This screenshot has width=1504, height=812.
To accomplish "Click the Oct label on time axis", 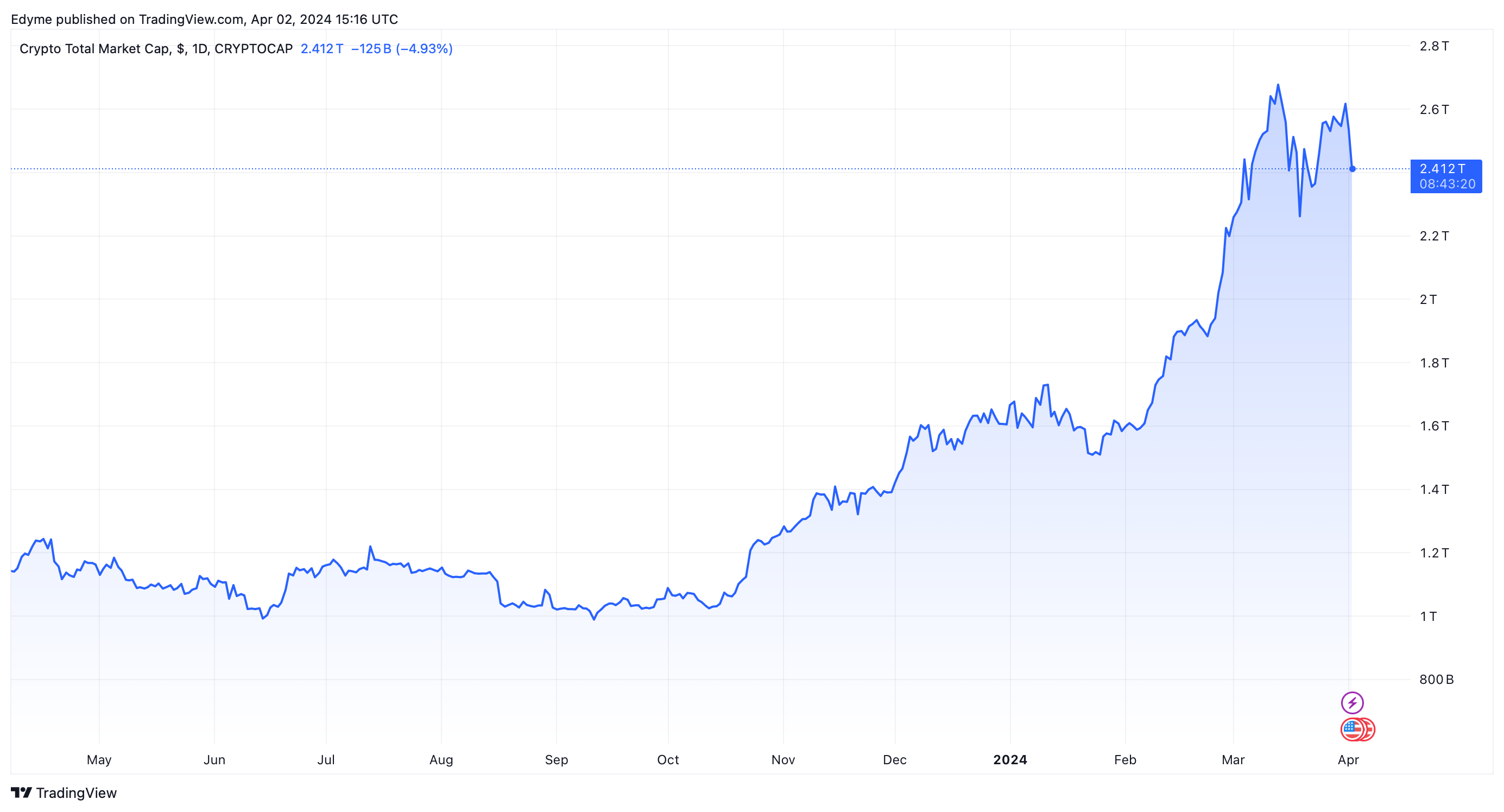I will 668,759.
